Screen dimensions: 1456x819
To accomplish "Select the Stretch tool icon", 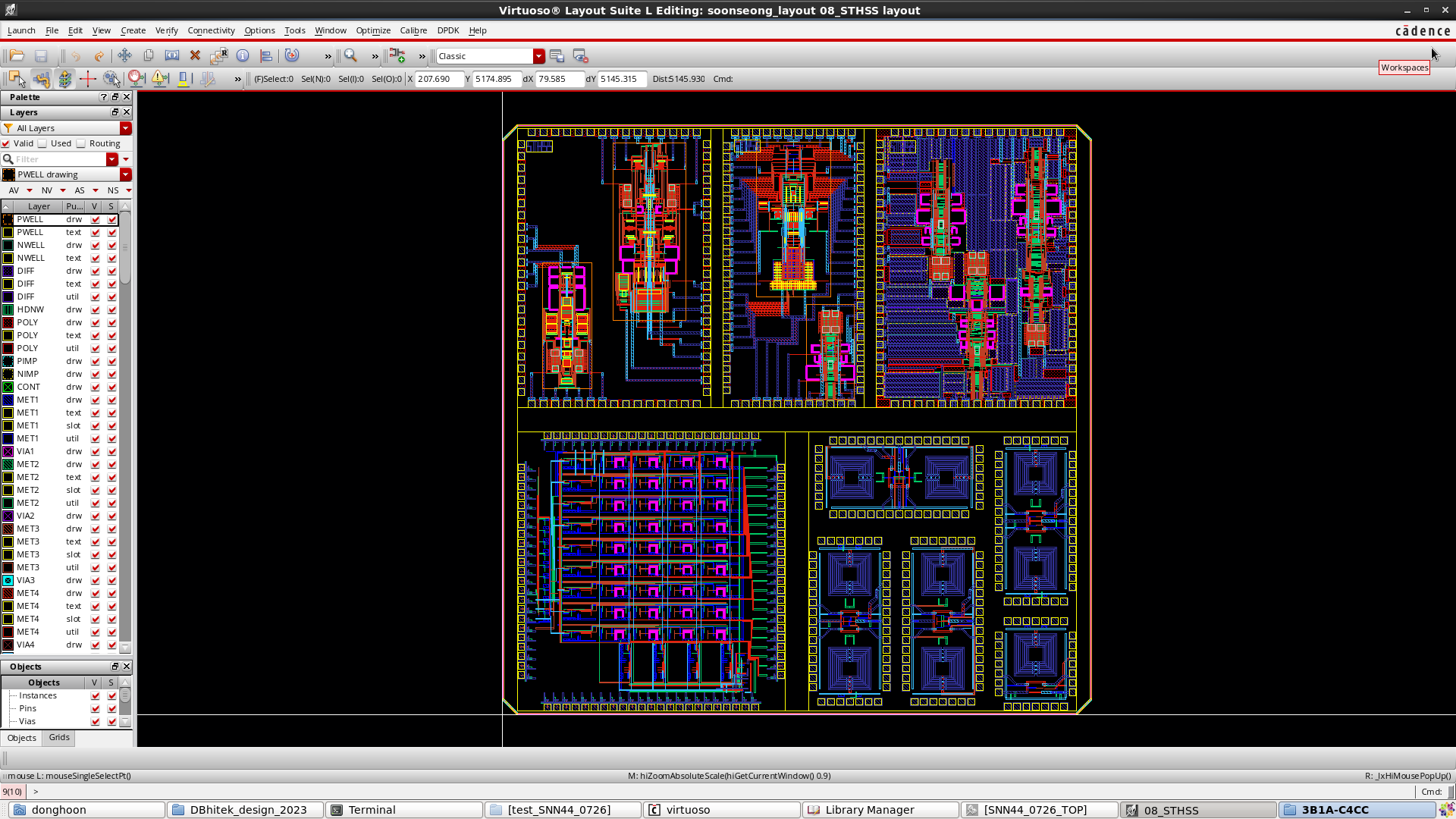I will click(172, 55).
